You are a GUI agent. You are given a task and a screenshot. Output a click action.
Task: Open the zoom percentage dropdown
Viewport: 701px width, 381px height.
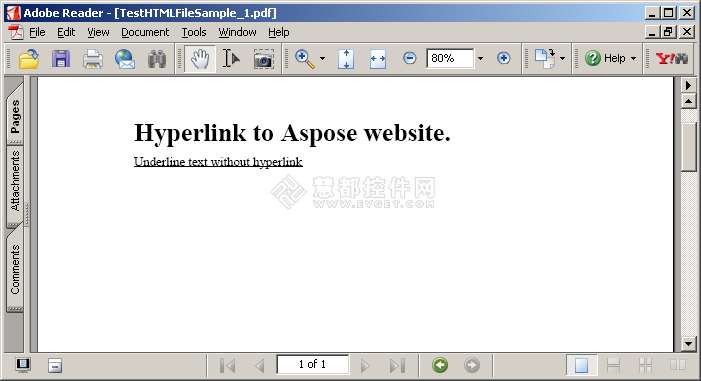point(480,58)
